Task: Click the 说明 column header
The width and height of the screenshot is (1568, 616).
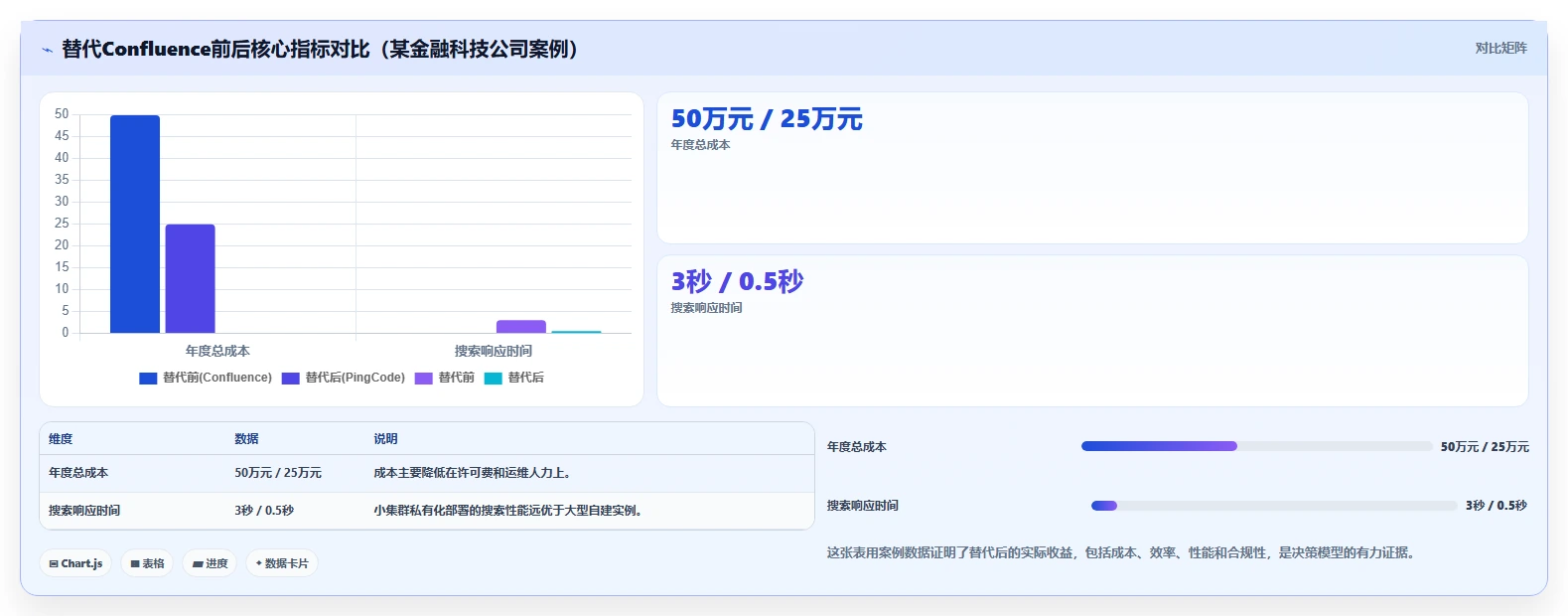Action: (x=385, y=439)
